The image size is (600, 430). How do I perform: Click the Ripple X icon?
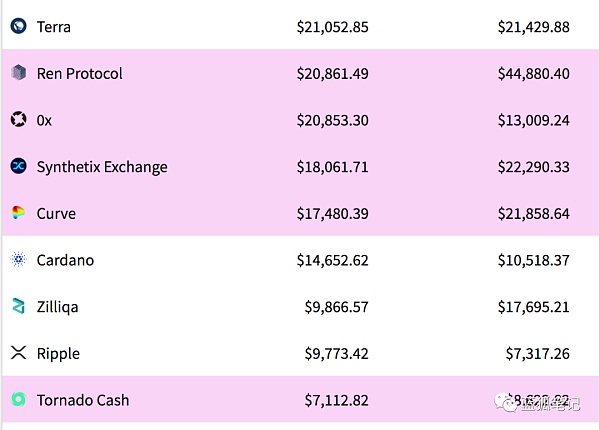pos(18,353)
